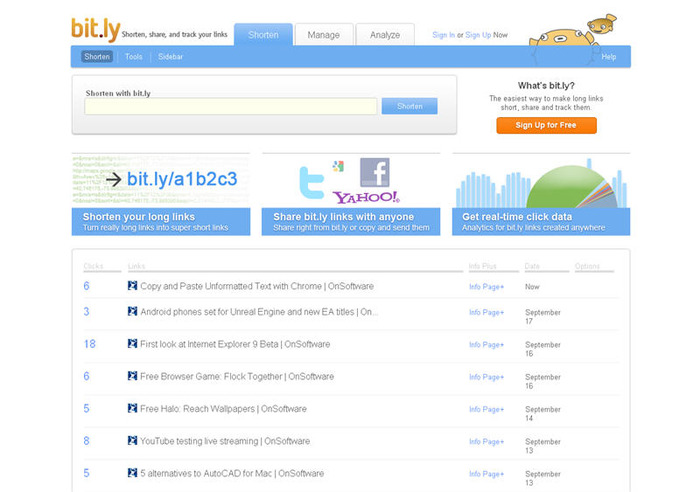Open Free Halo: Reach Wallpapers link
The image size is (700, 492).
223,409
